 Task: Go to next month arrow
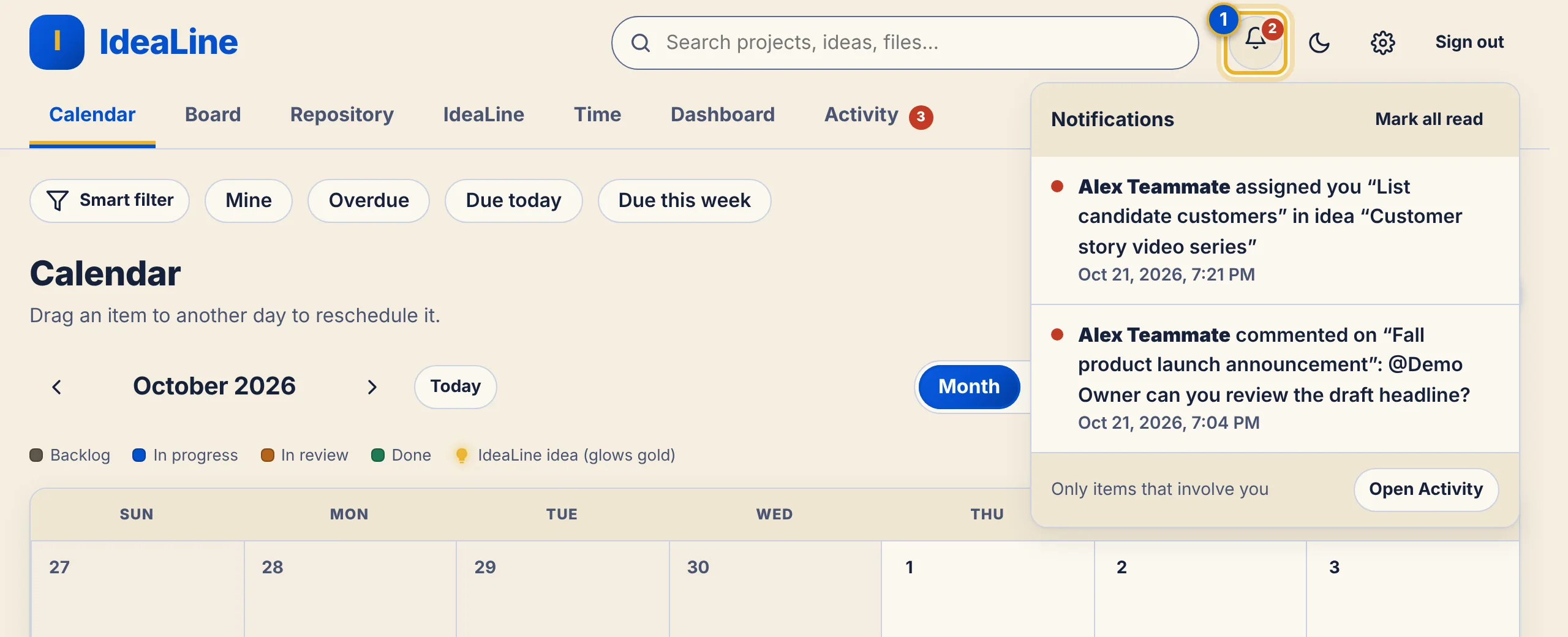(372, 386)
